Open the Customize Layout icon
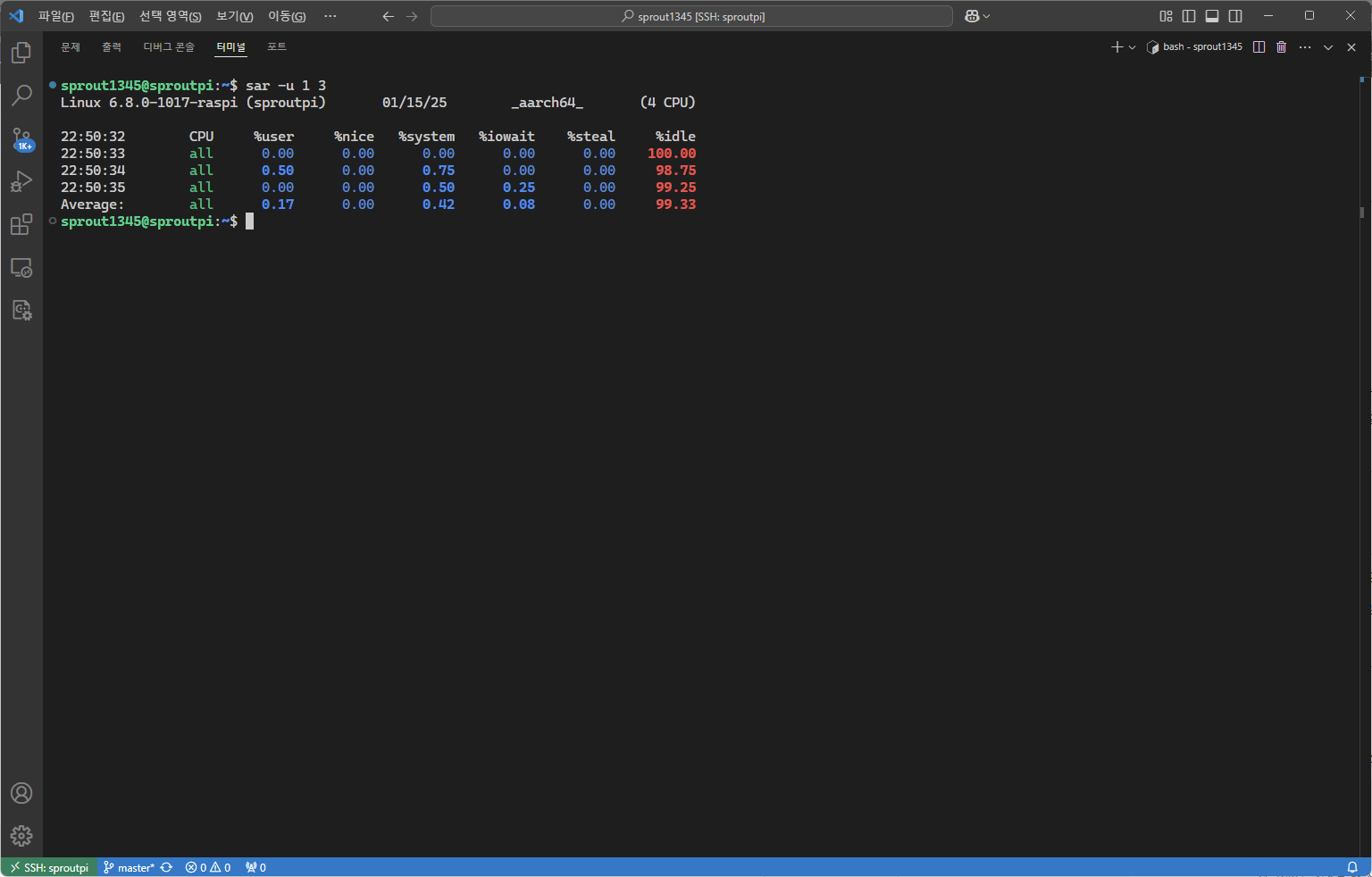The image size is (1372, 877). click(x=1166, y=16)
